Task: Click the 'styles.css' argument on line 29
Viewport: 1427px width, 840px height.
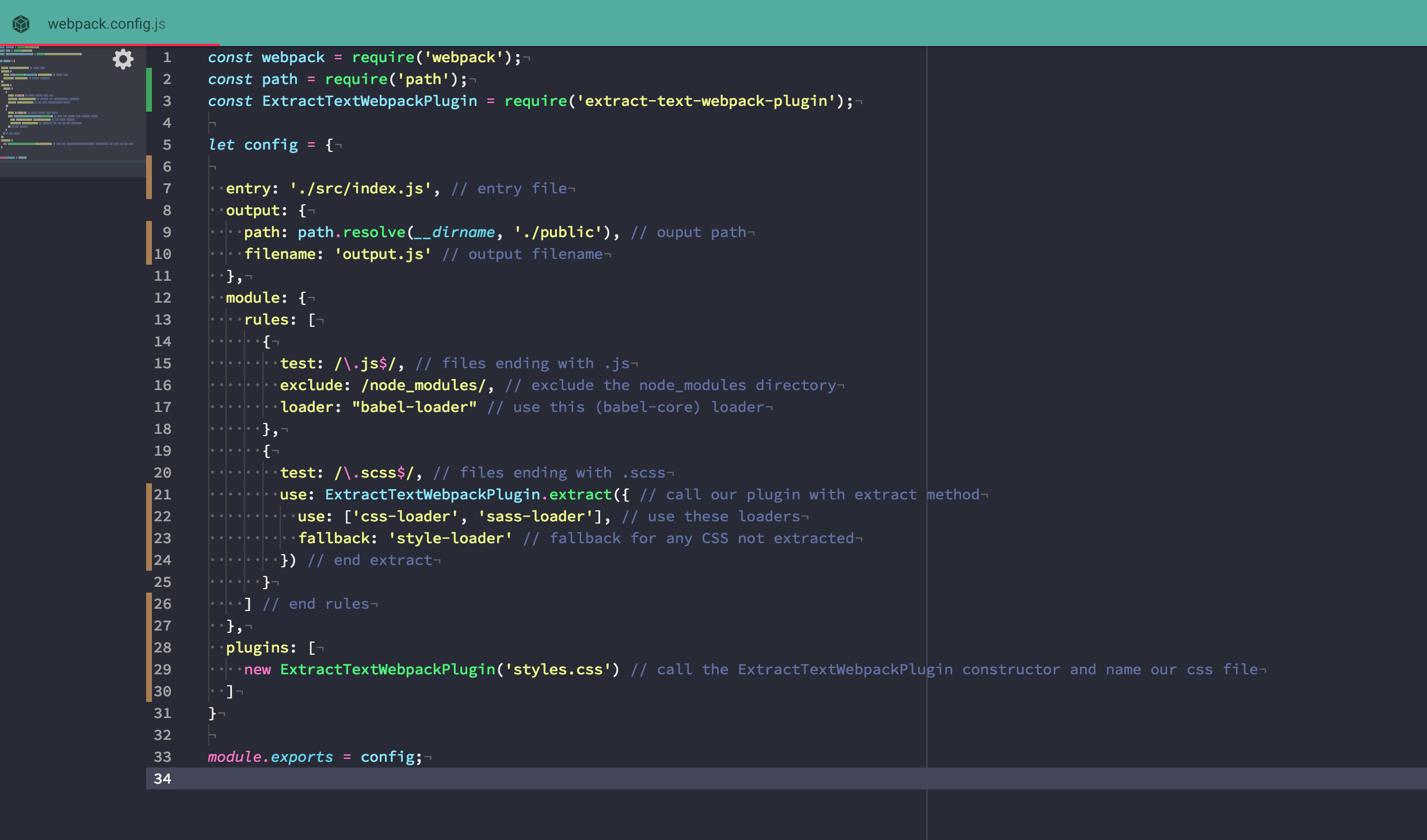Action: 558,670
